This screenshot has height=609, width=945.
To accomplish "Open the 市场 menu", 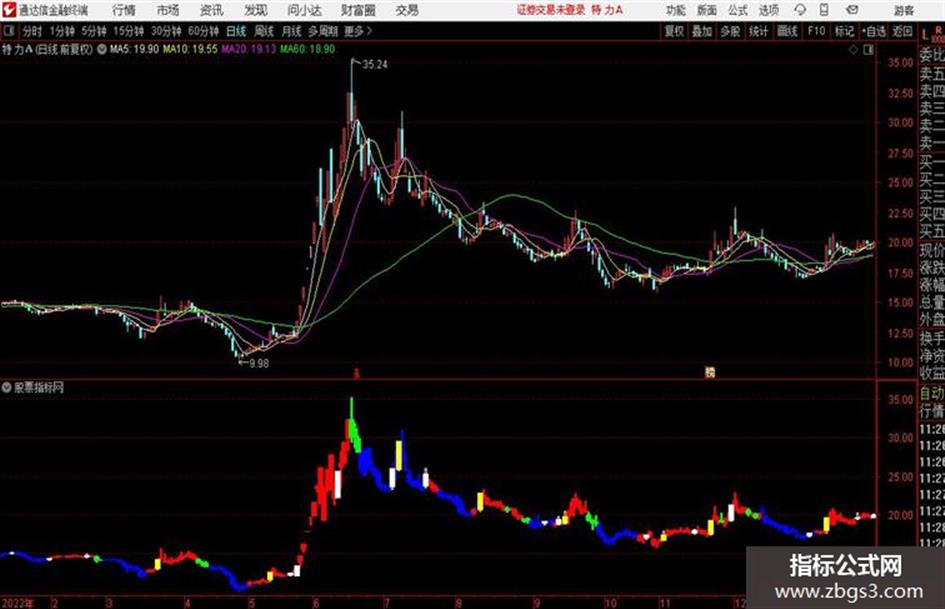I will point(168,10).
